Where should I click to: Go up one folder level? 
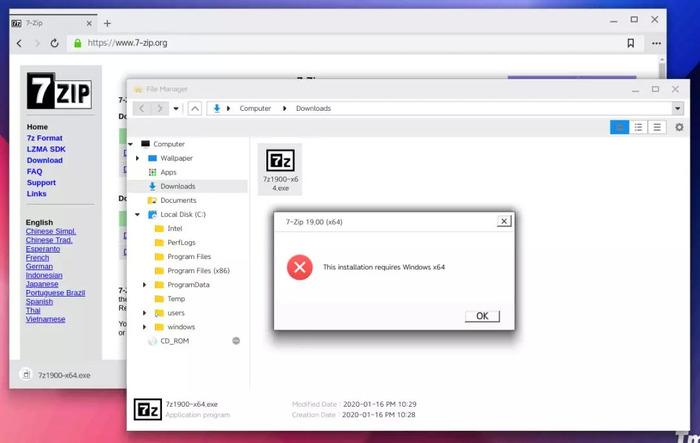coord(195,108)
